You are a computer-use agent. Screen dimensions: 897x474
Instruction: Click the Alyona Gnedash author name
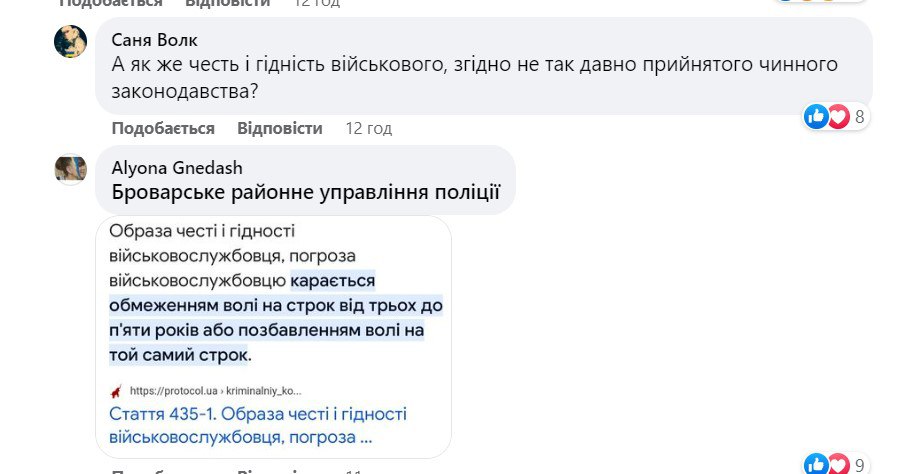pyautogui.click(x=177, y=167)
